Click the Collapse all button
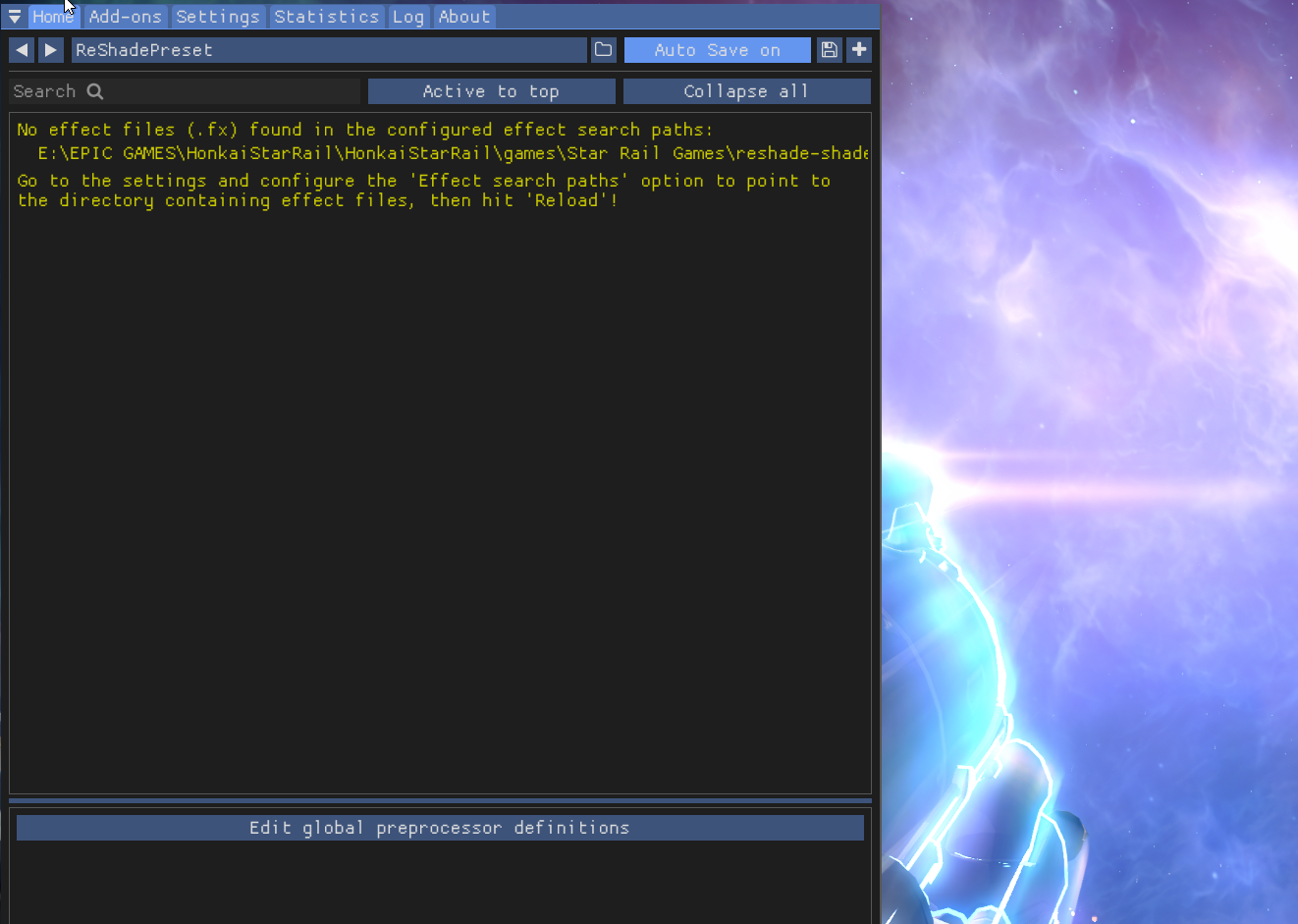This screenshot has height=924, width=1298. (x=746, y=91)
